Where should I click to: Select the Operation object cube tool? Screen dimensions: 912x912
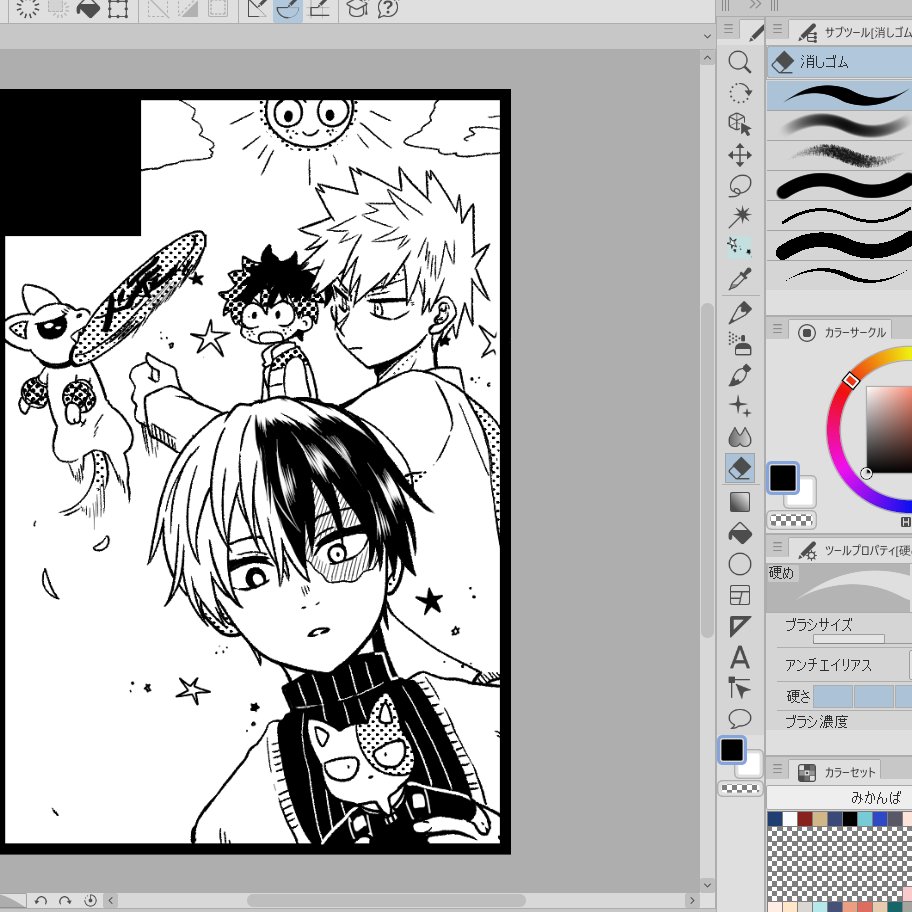(x=739, y=124)
